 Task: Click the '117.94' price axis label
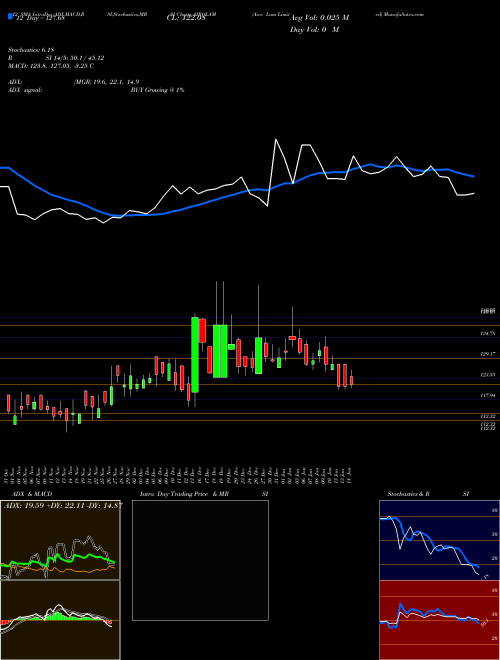coord(488,396)
